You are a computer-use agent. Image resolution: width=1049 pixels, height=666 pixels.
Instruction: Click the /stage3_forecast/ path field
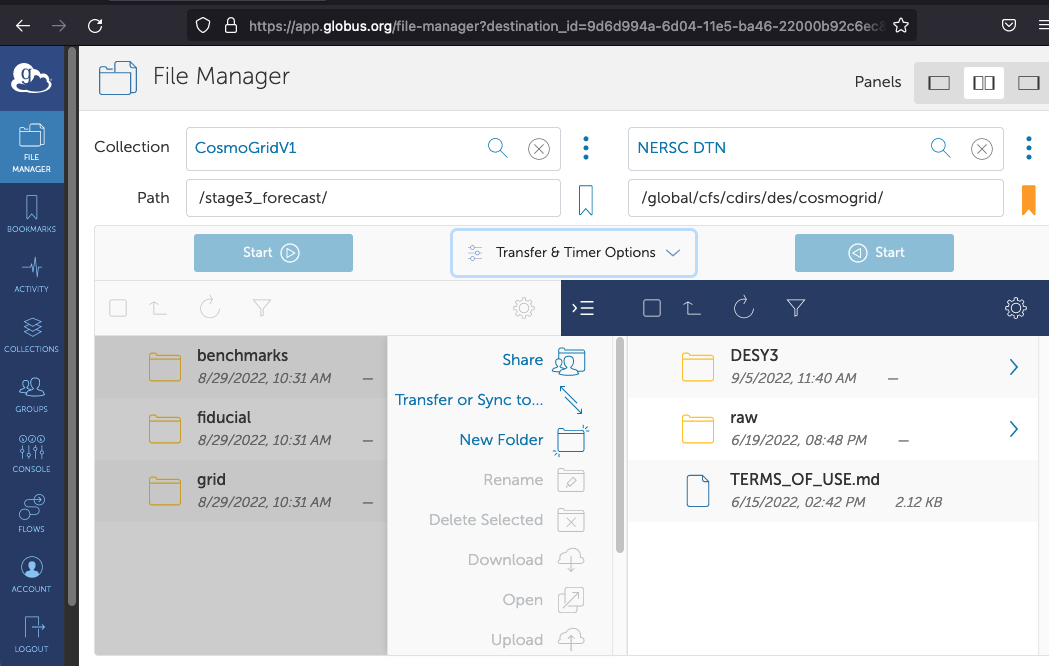coord(373,198)
